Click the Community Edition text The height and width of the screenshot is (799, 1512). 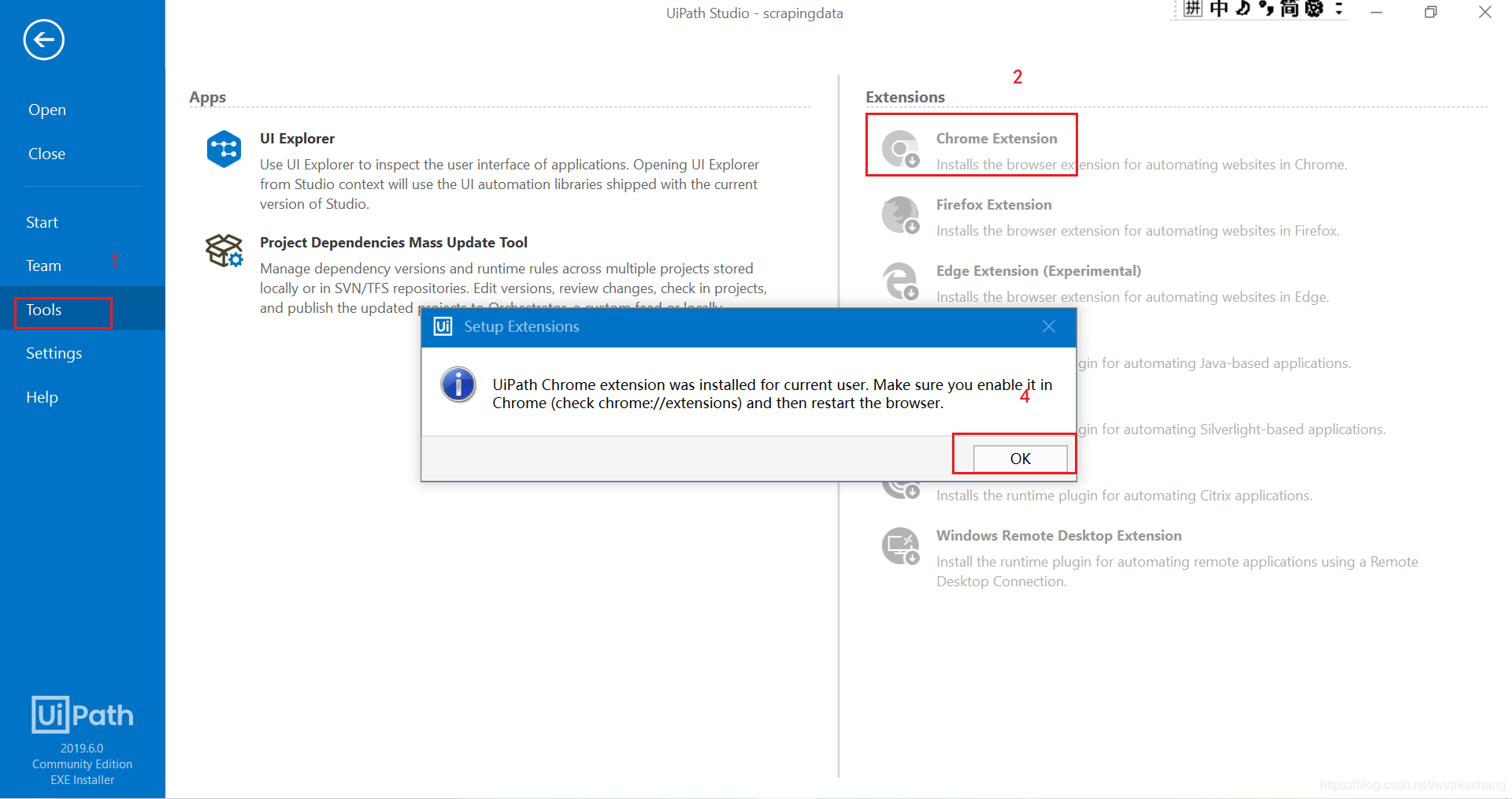tap(82, 764)
